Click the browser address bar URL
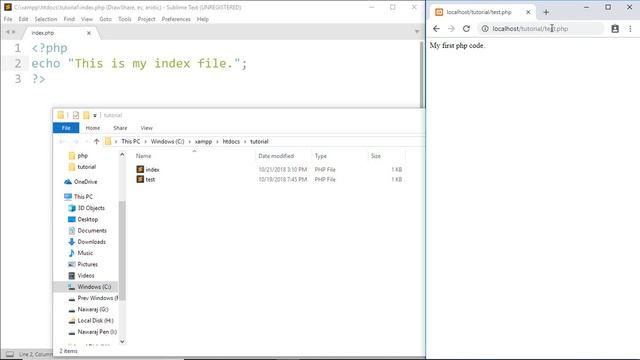Viewport: 640px width, 360px height. (530, 29)
